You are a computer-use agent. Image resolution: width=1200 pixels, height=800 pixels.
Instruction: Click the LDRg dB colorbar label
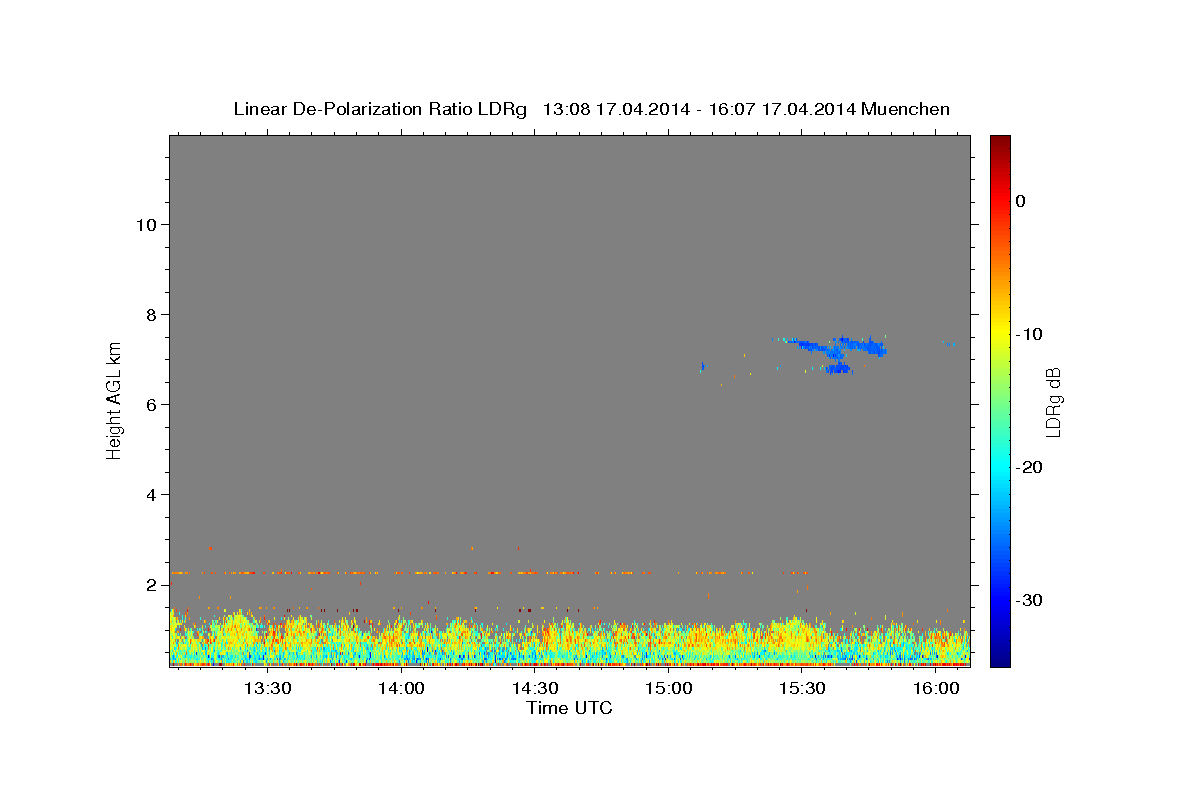pos(1053,401)
